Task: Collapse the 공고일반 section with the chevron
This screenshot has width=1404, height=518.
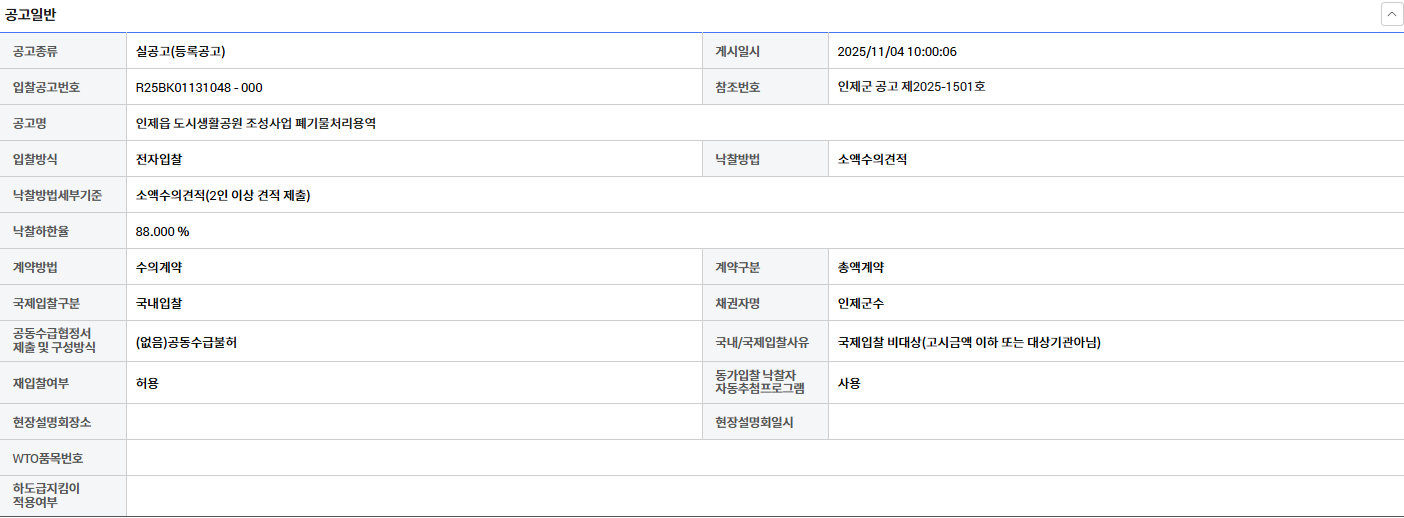Action: pyautogui.click(x=1391, y=14)
